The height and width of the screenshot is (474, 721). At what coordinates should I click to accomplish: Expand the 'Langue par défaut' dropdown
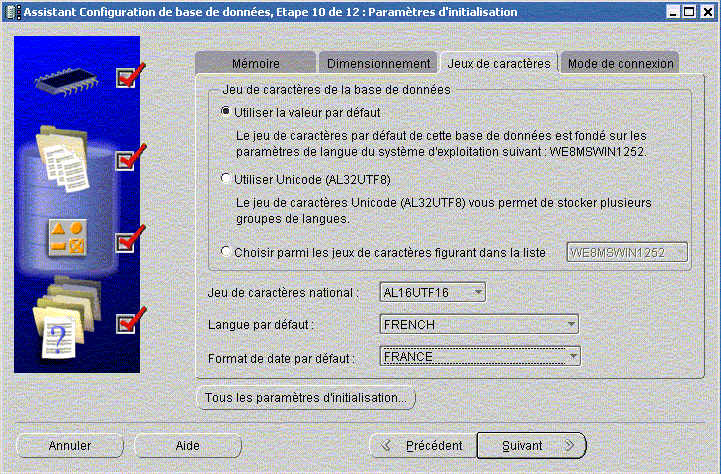479,324
